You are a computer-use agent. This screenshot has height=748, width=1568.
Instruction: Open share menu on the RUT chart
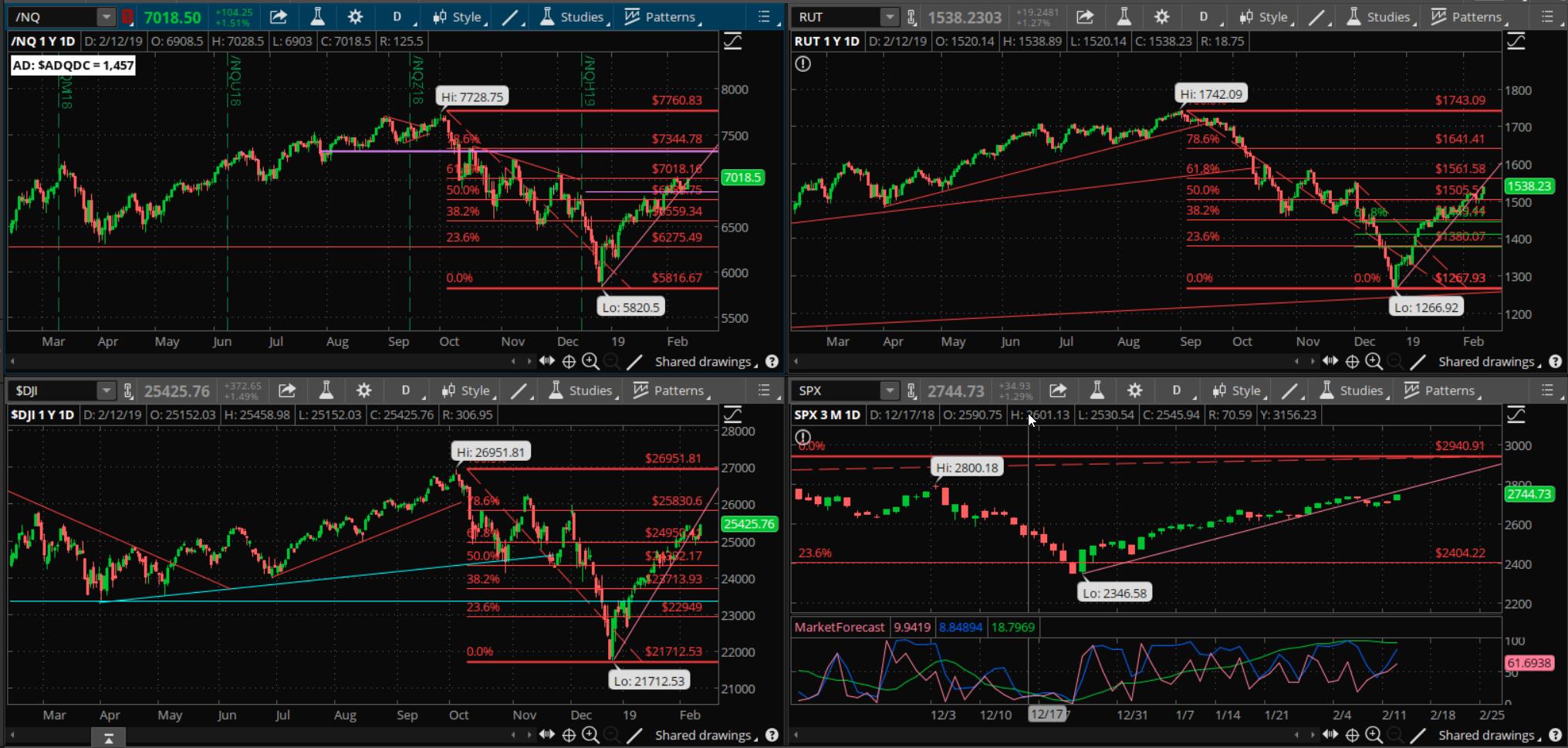(1085, 17)
